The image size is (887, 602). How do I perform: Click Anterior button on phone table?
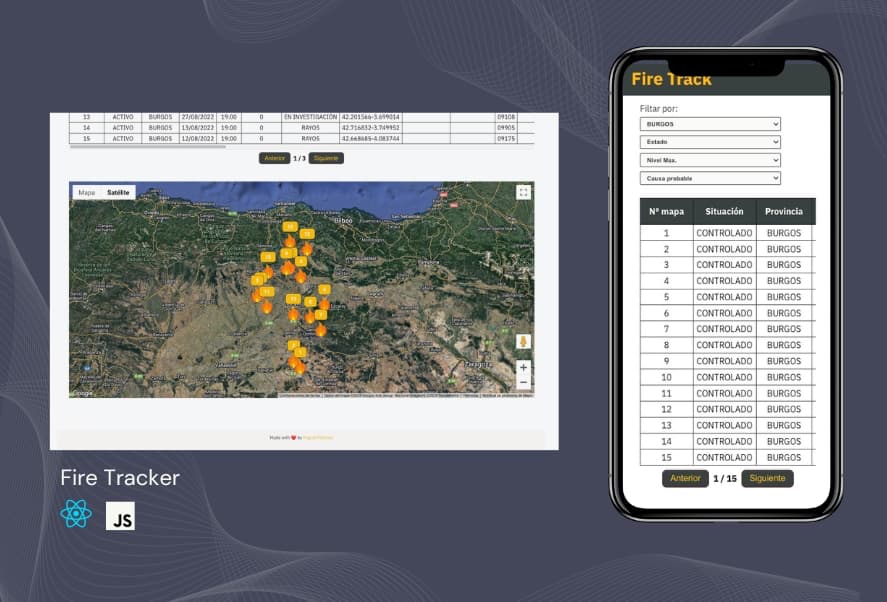pos(685,478)
